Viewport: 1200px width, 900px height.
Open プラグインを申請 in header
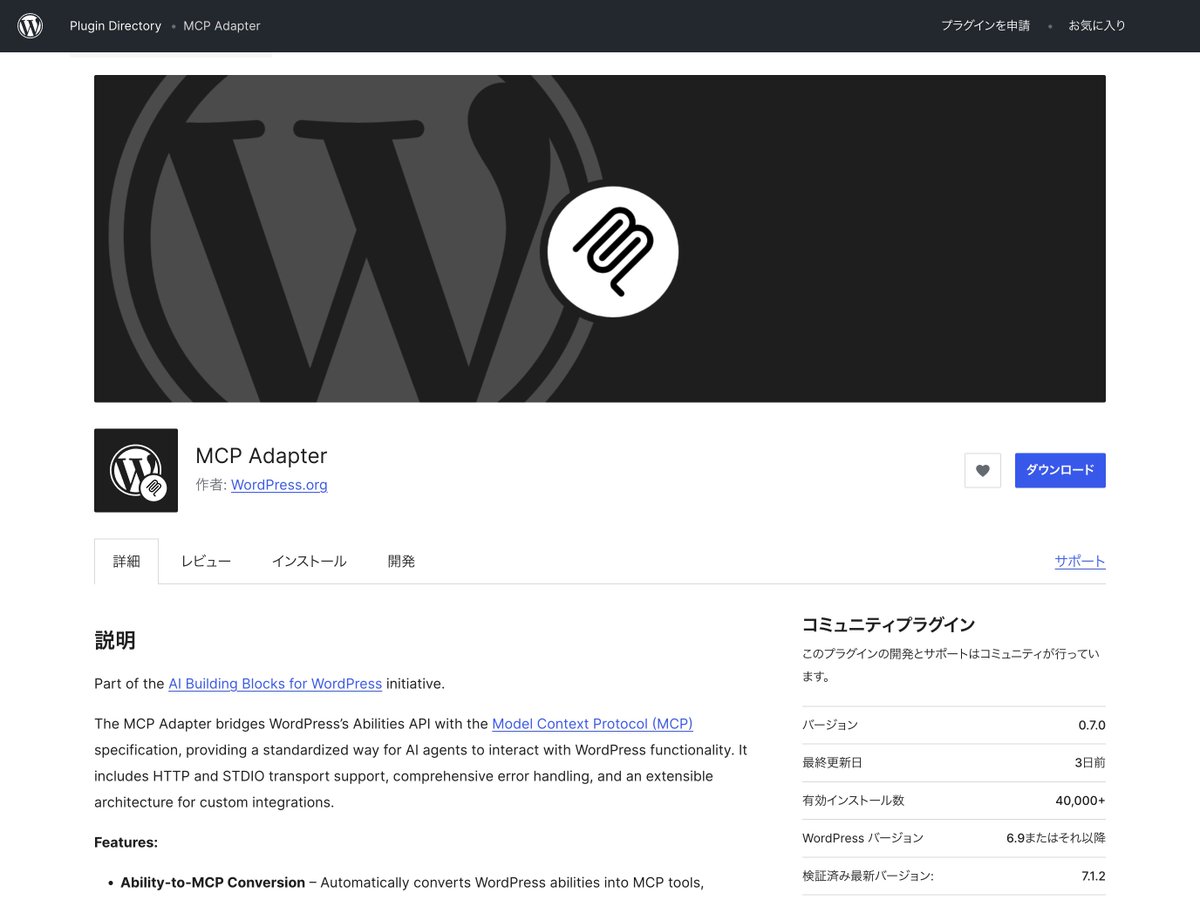tap(985, 26)
